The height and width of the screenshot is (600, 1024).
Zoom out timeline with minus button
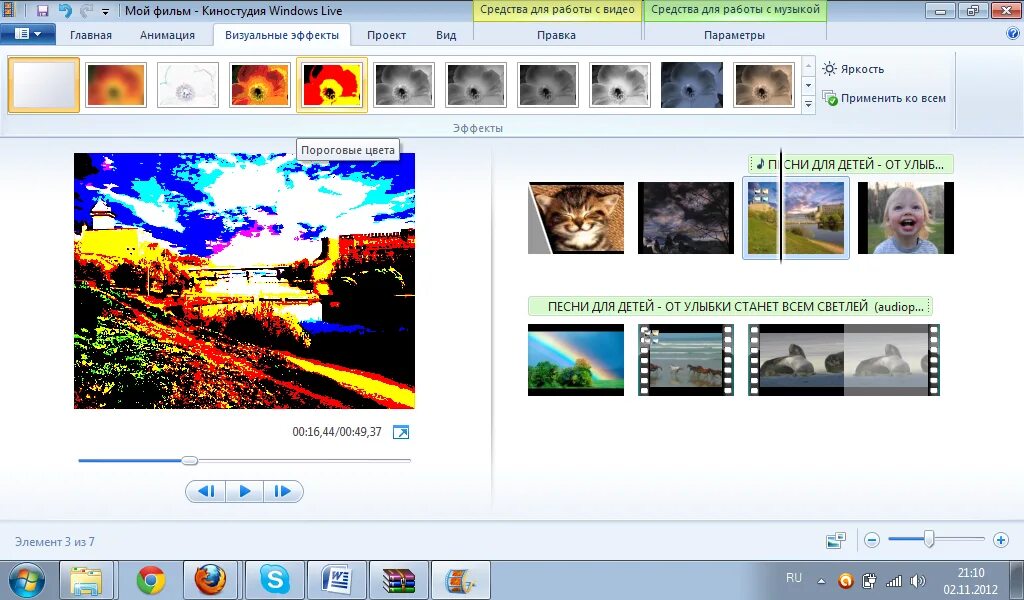coord(872,540)
